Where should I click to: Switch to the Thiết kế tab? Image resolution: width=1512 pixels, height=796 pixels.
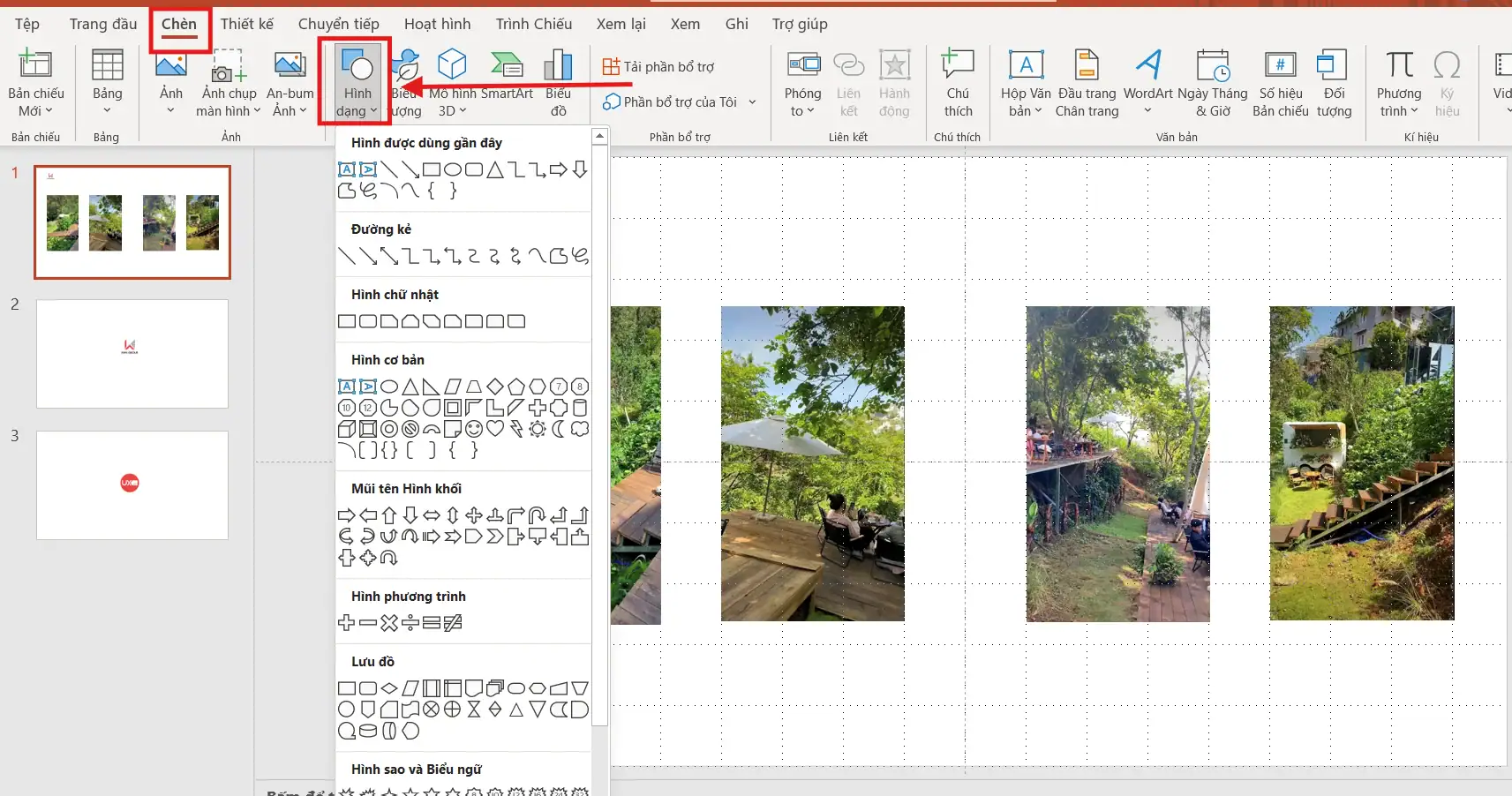click(x=247, y=24)
